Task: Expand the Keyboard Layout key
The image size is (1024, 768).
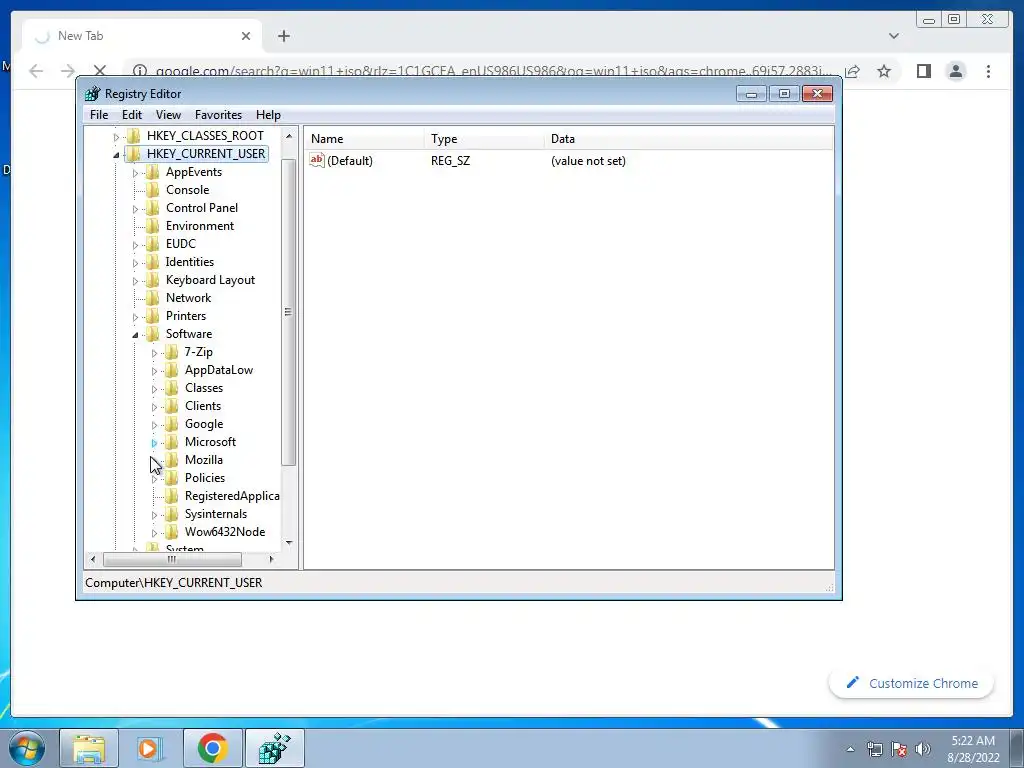Action: point(135,281)
